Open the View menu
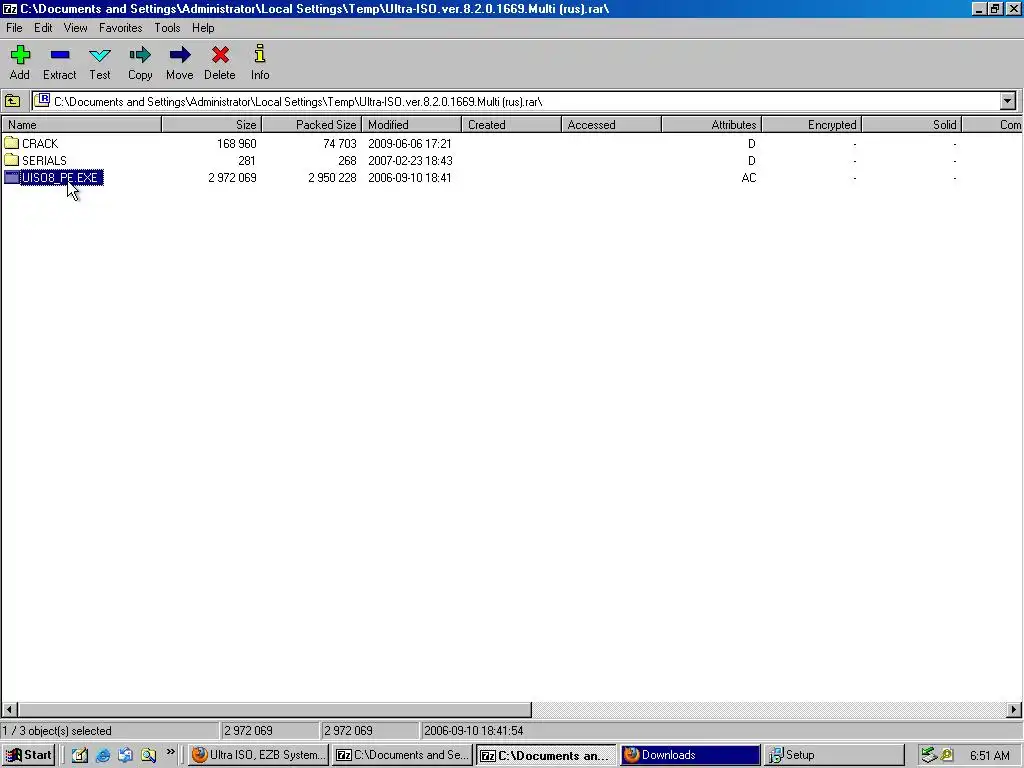Image resolution: width=1024 pixels, height=768 pixels. (x=75, y=28)
